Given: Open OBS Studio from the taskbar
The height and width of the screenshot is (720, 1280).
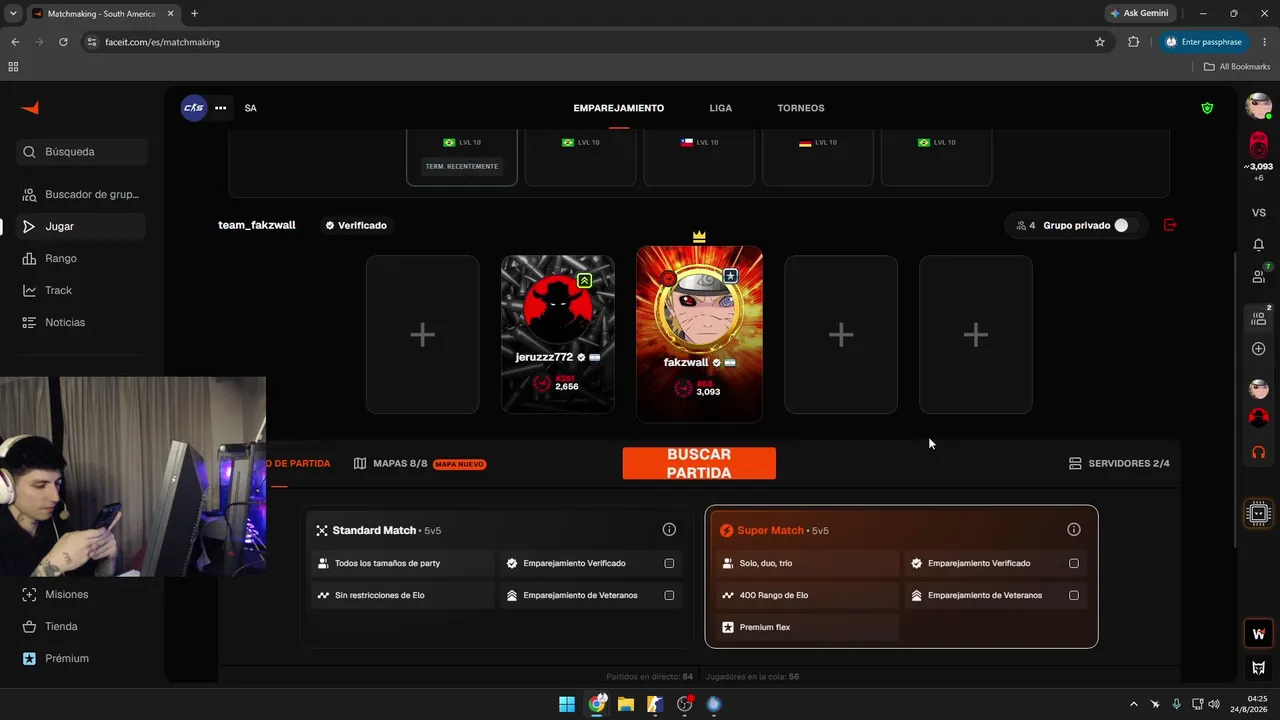Looking at the screenshot, I should [x=685, y=704].
